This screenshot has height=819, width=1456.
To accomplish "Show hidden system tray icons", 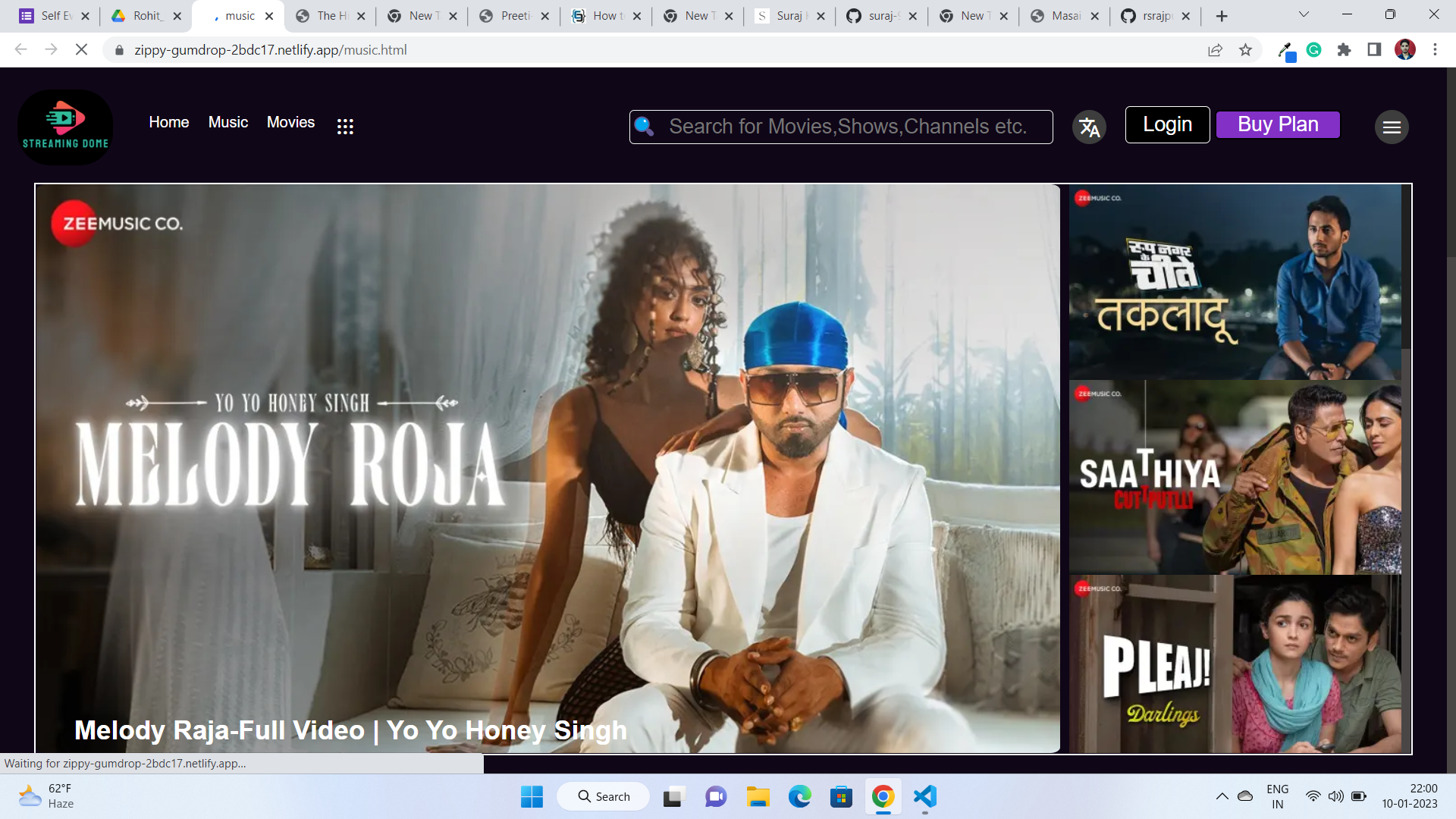I will 1222,796.
